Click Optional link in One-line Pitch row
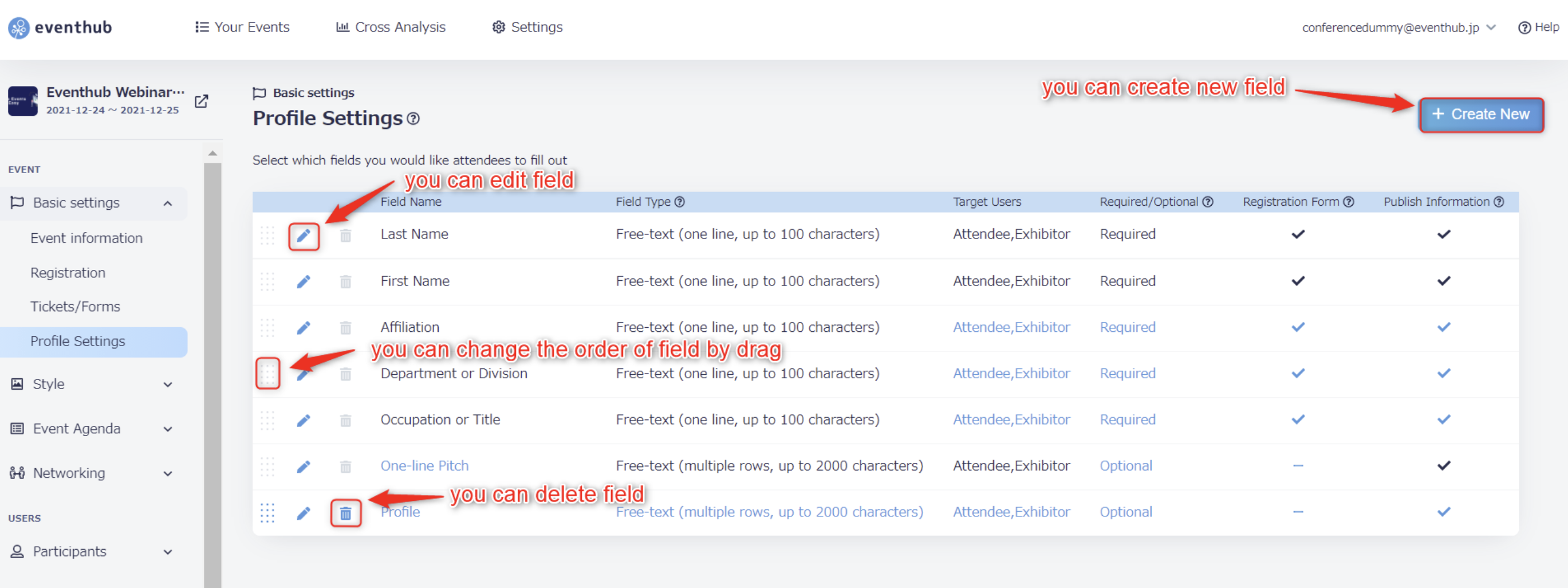The image size is (1568, 588). tap(1125, 466)
